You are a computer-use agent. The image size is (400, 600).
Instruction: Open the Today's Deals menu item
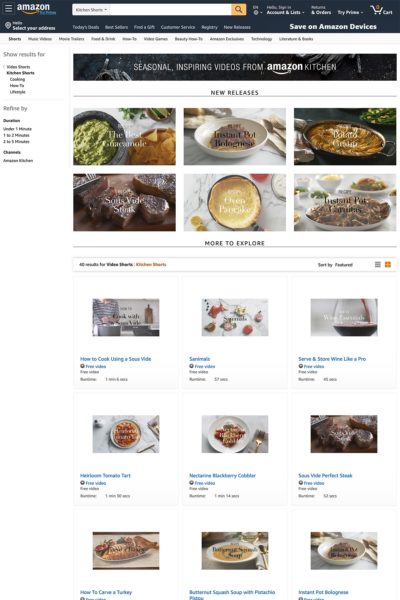pyautogui.click(x=86, y=27)
